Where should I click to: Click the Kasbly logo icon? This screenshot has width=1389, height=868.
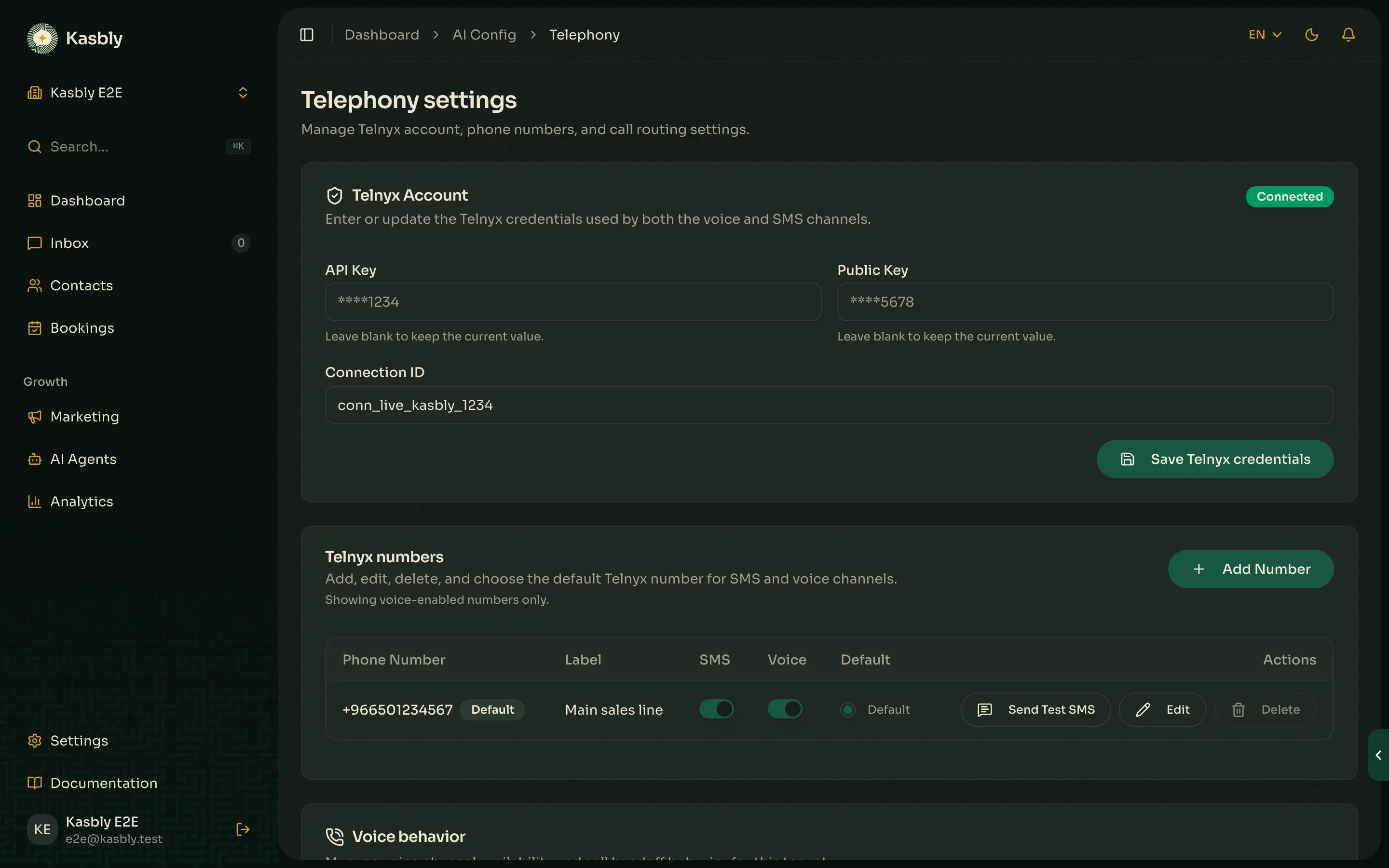click(42, 39)
